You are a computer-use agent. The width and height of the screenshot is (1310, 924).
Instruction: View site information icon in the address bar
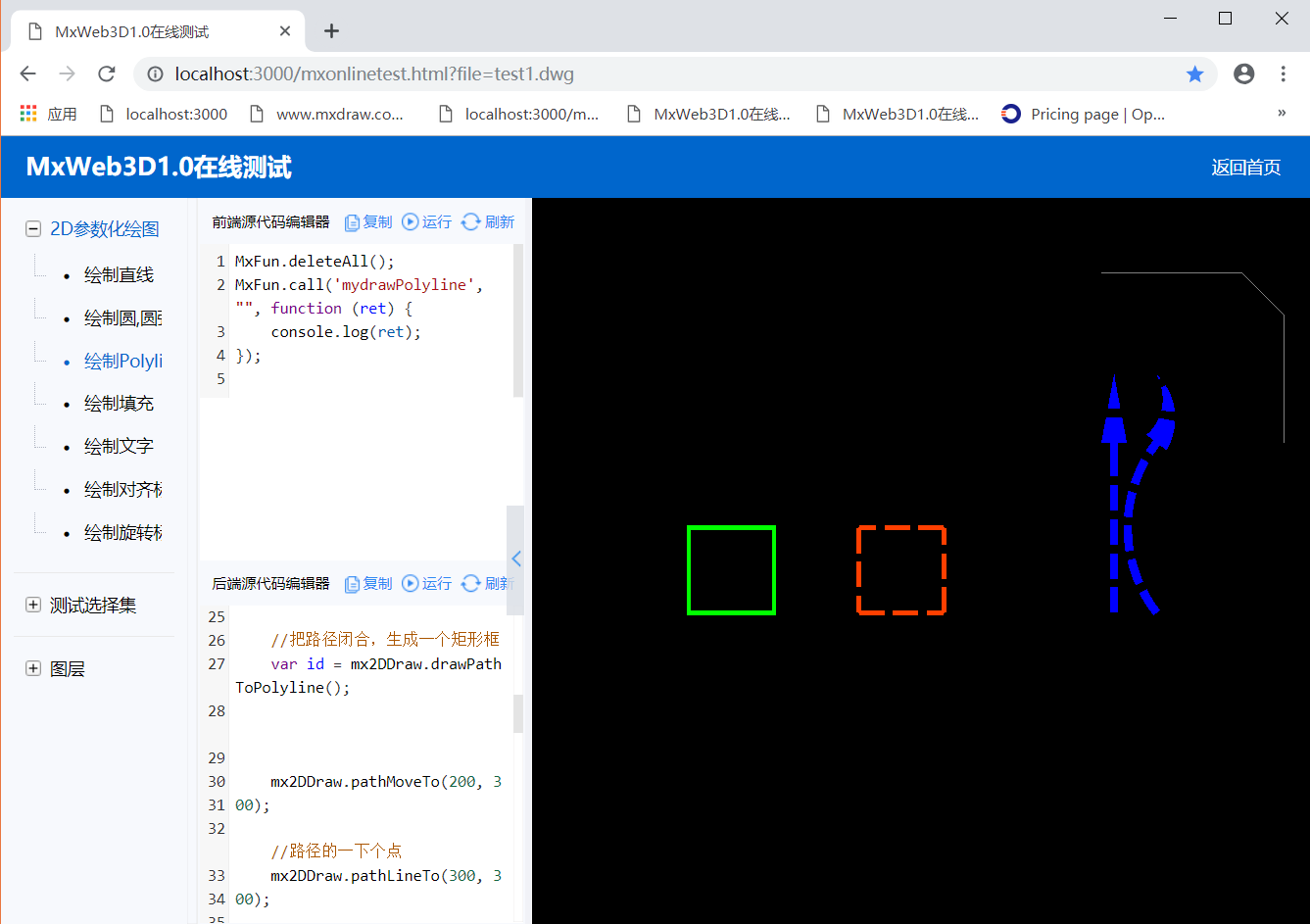click(x=155, y=74)
